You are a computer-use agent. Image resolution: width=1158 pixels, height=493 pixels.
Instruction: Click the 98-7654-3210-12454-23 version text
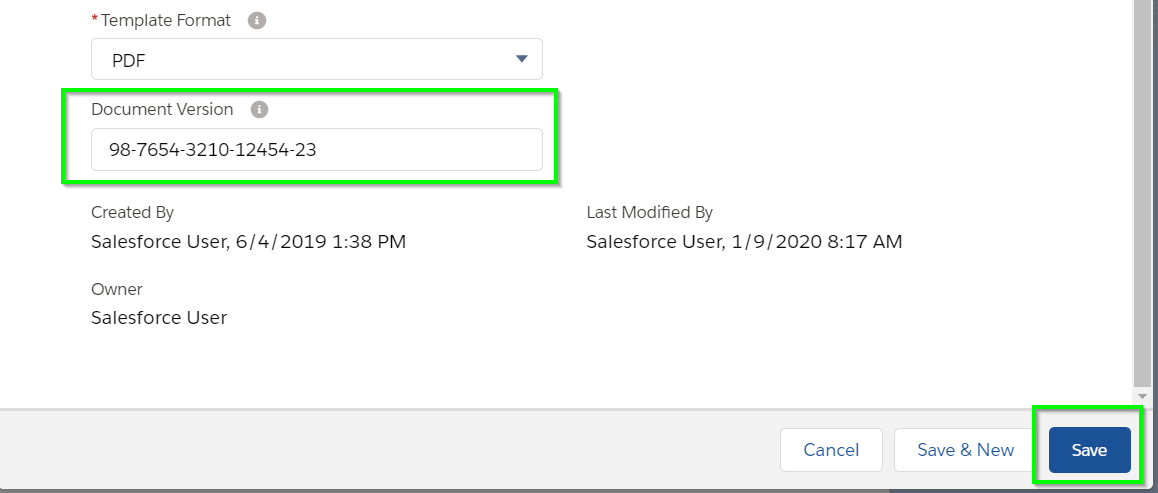(213, 150)
